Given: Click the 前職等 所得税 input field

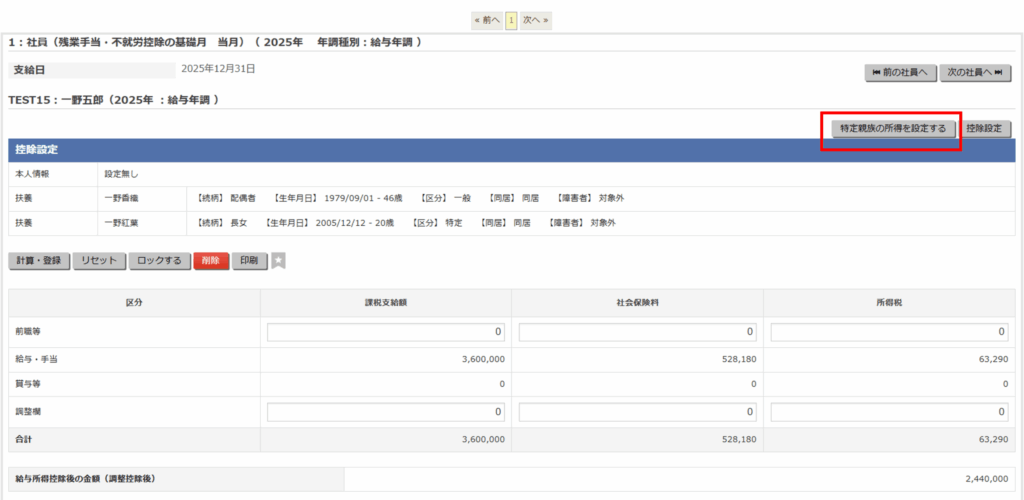Looking at the screenshot, I should tap(889, 332).
